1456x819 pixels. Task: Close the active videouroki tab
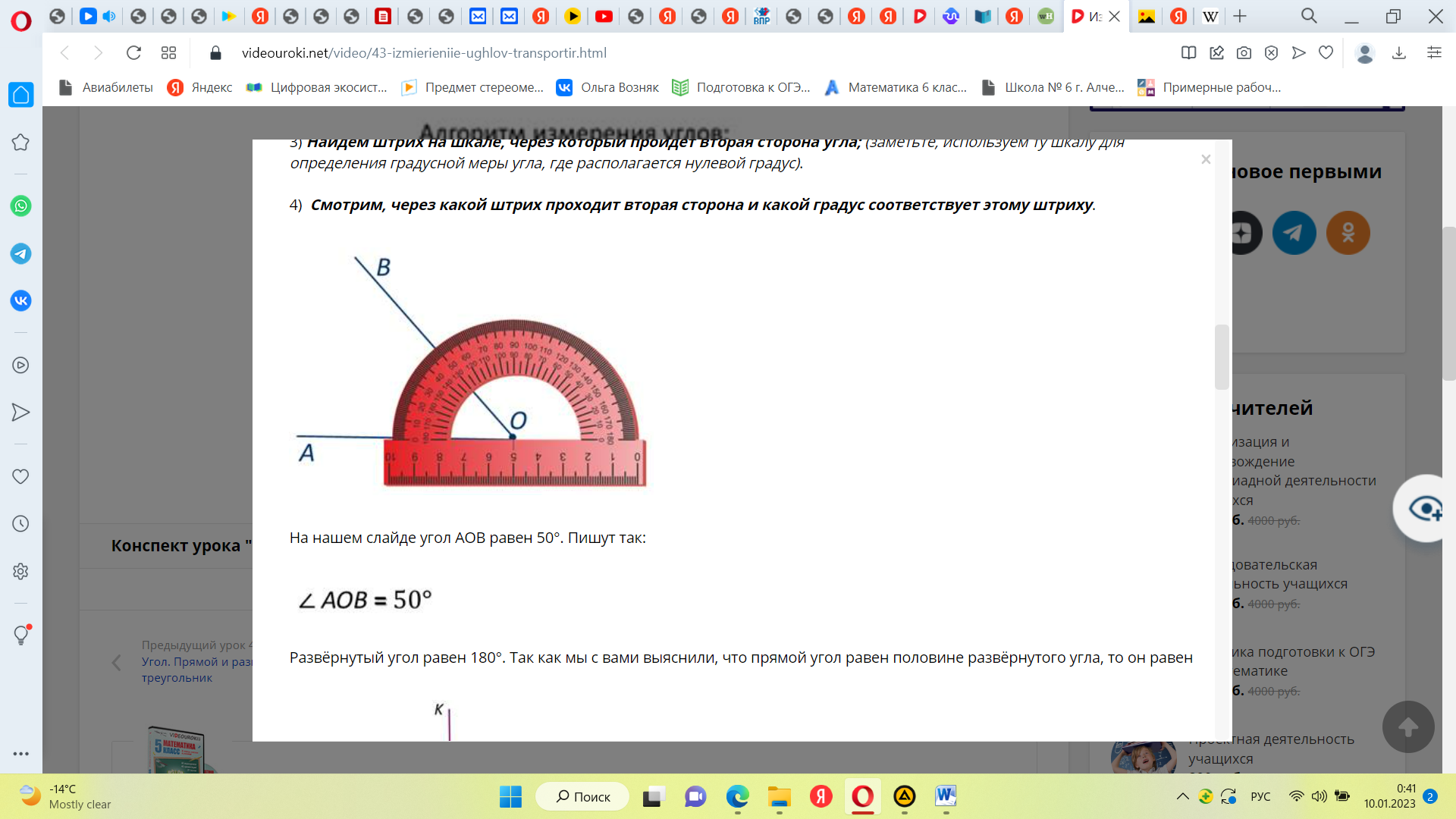point(1115,16)
